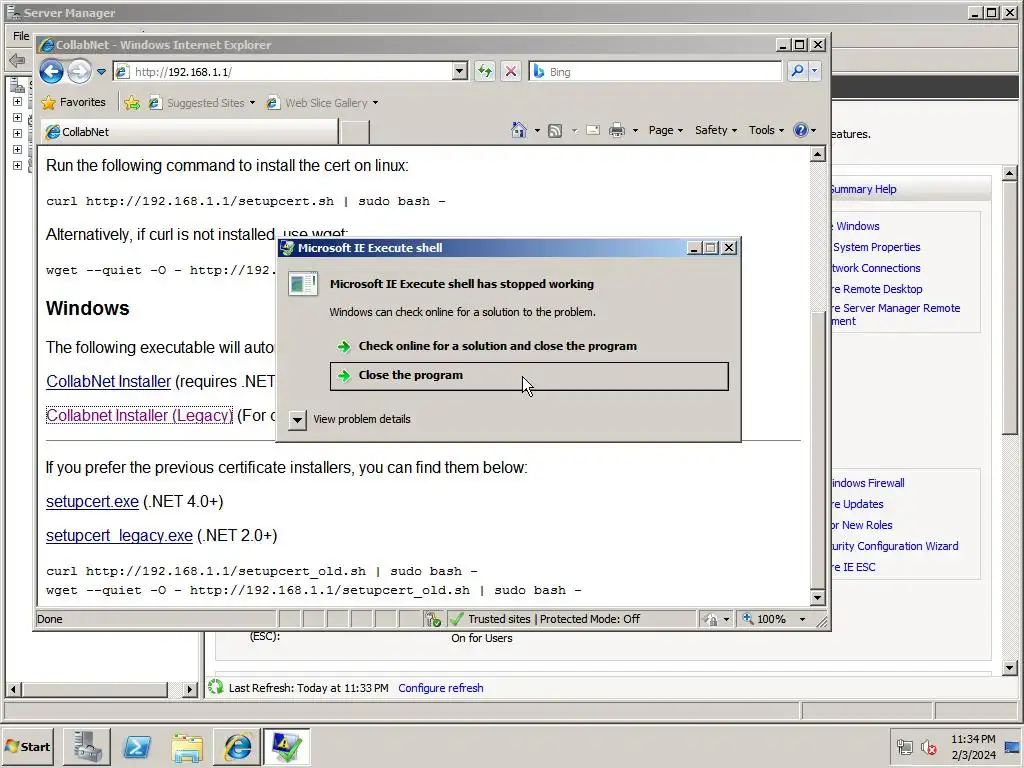Screen dimensions: 1024x768
Task: Open the Safety menu
Action: click(716, 130)
